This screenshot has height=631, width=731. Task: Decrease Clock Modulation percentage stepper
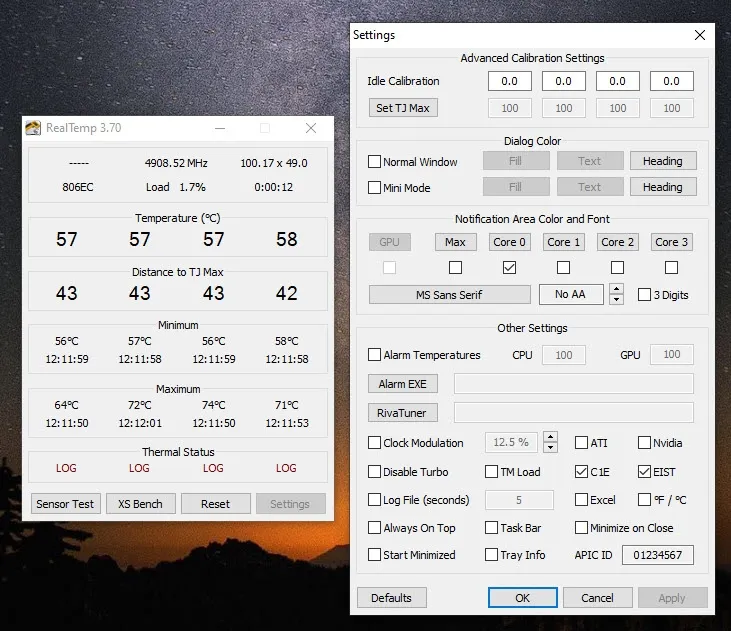pos(550,447)
